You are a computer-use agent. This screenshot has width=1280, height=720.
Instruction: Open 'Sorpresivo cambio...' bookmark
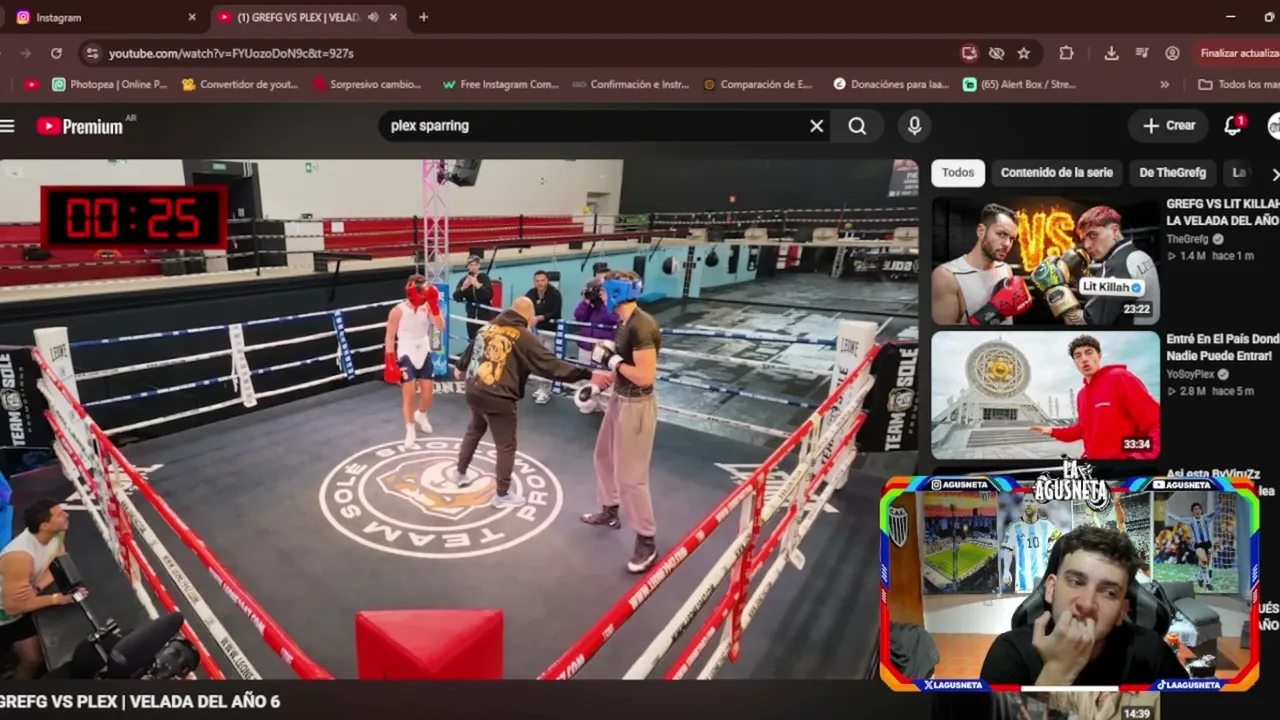tap(367, 85)
